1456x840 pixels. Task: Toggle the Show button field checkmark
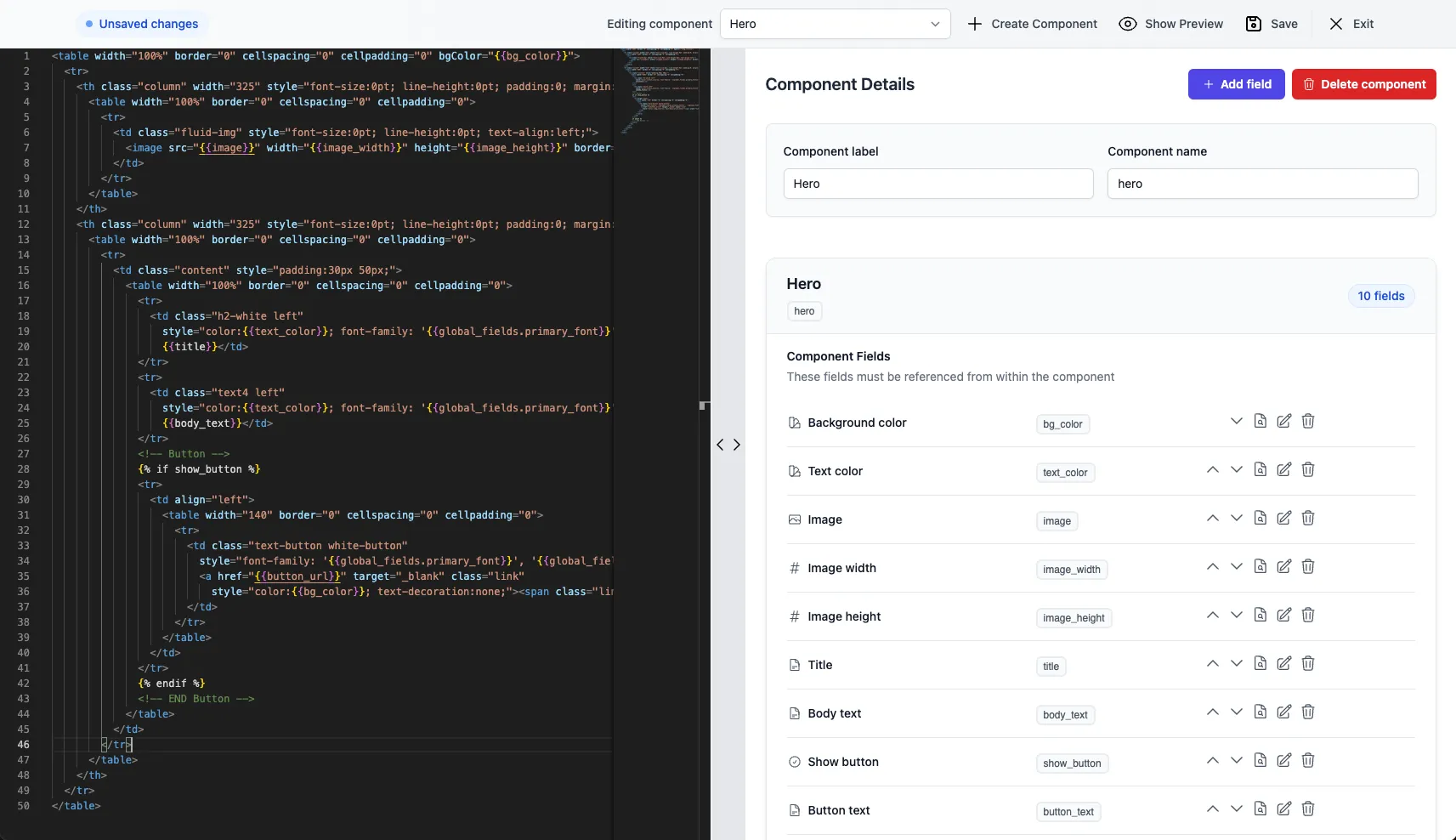click(x=795, y=762)
